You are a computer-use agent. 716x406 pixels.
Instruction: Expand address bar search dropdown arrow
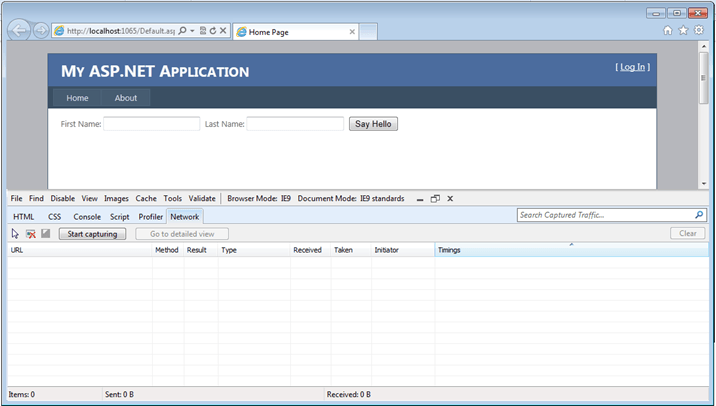[192, 31]
